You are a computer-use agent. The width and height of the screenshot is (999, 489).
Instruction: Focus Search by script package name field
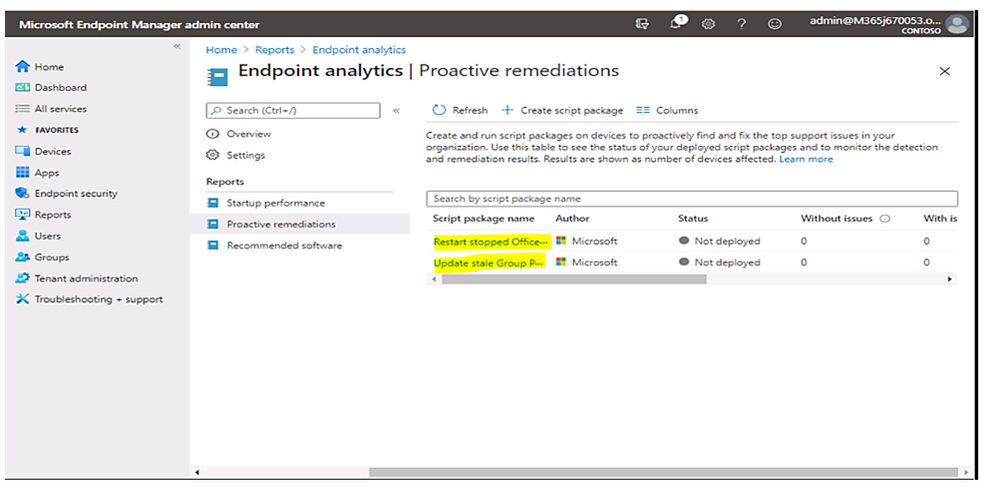point(692,199)
